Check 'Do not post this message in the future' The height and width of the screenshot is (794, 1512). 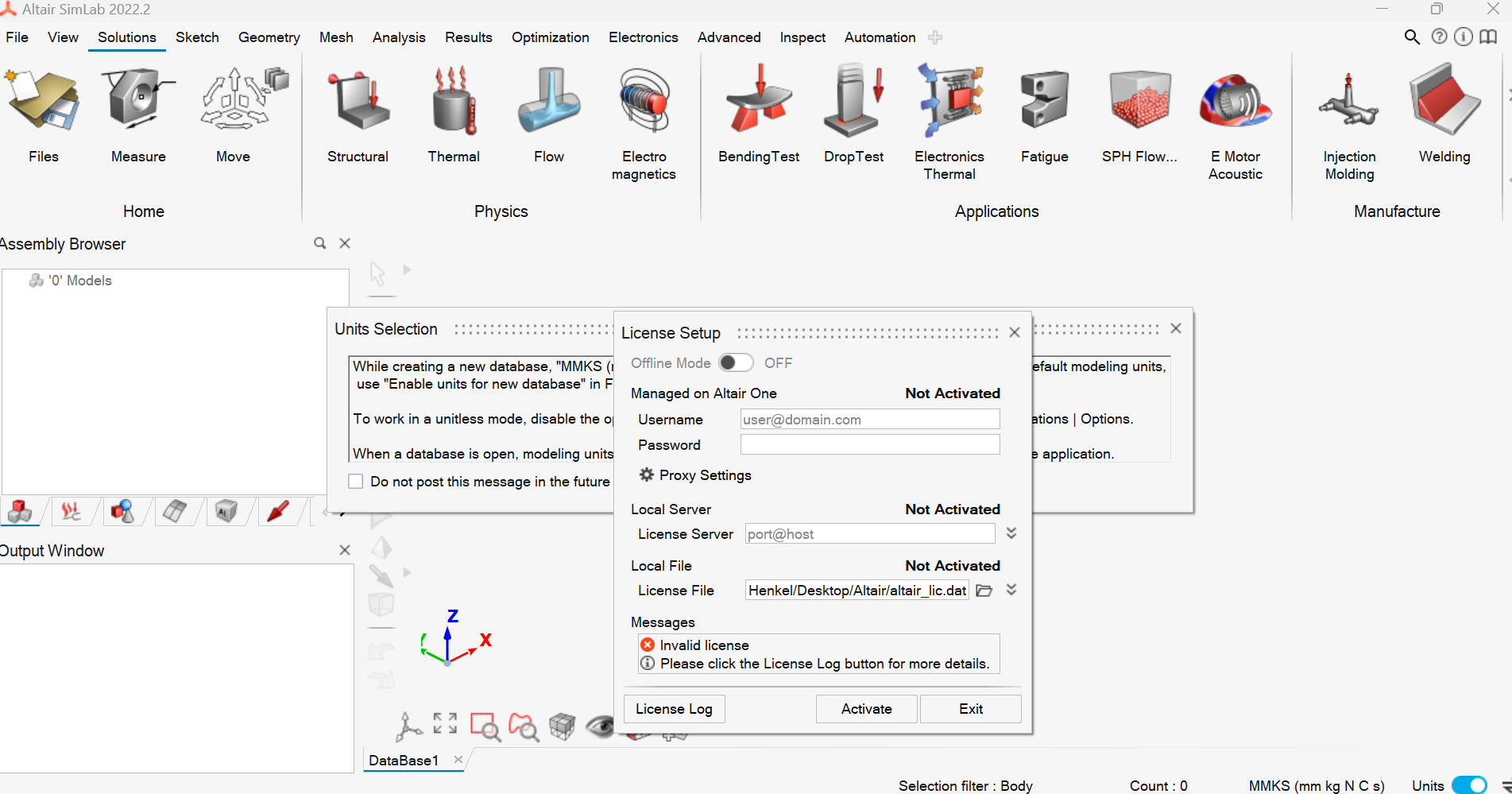[x=356, y=482]
